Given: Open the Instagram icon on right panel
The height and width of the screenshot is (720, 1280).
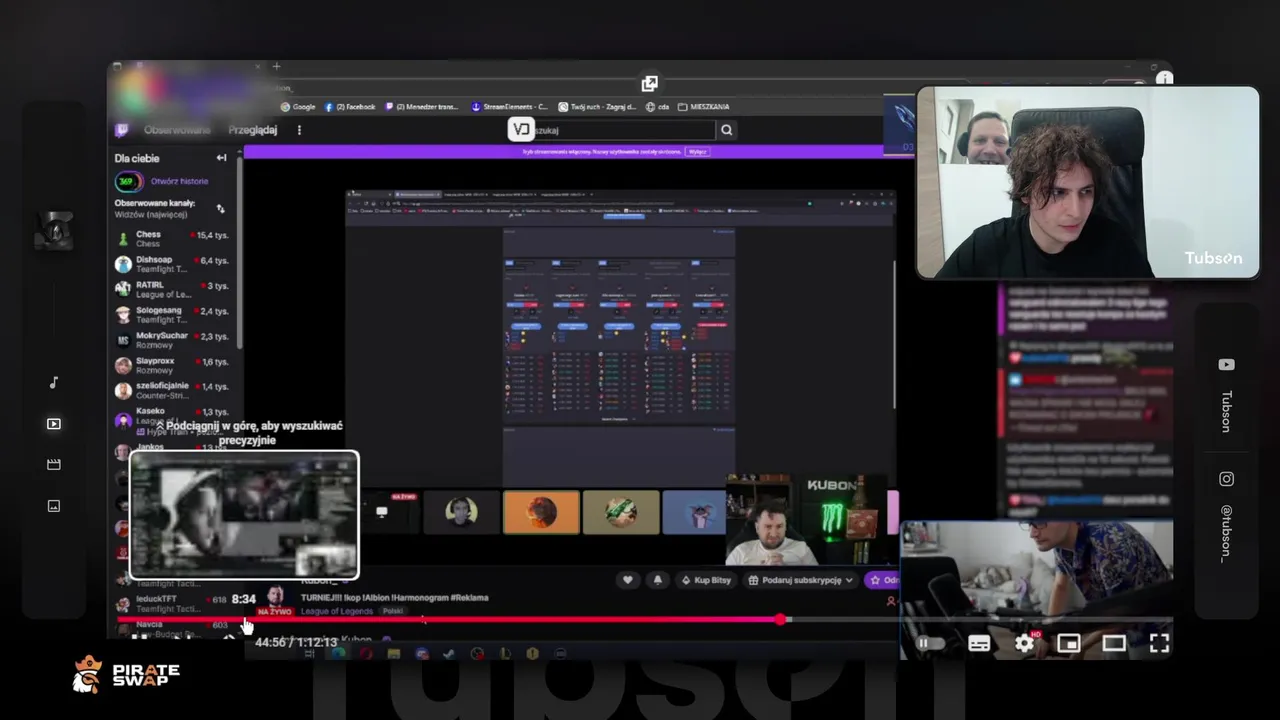Looking at the screenshot, I should (x=1226, y=479).
